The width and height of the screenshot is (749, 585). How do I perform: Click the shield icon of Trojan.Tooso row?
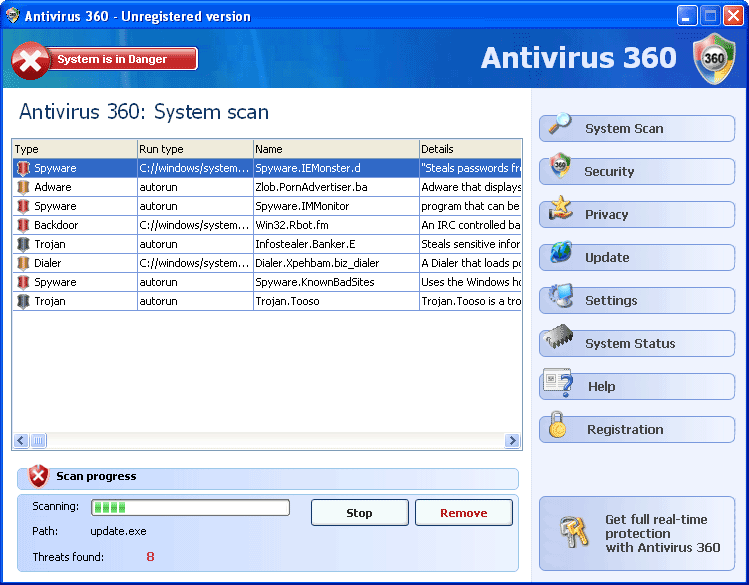[23, 301]
